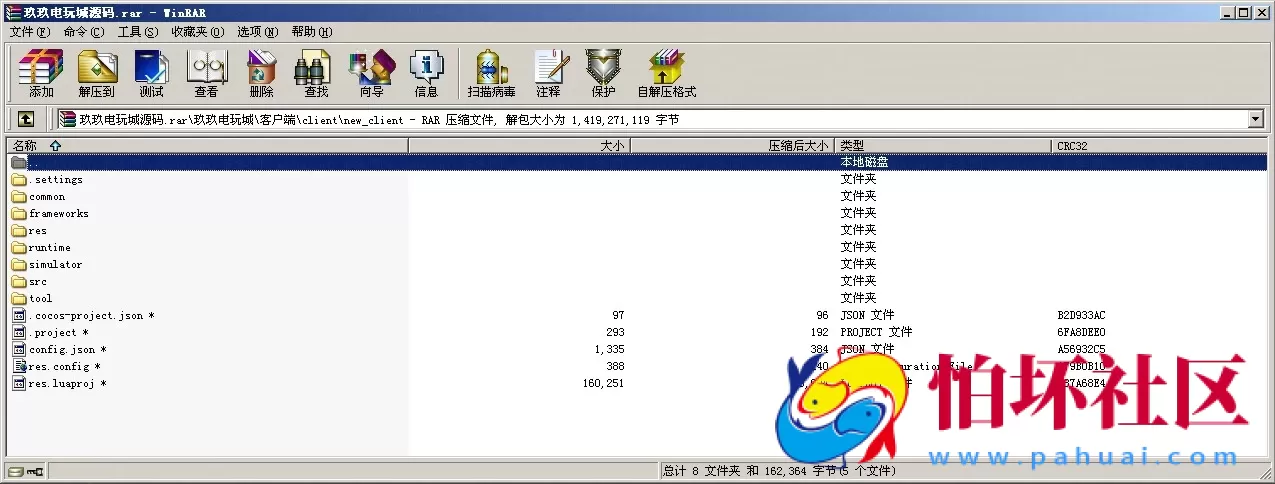Click the 删除 (Delete) toolbar icon
This screenshot has width=1275, height=484.
pos(261,73)
